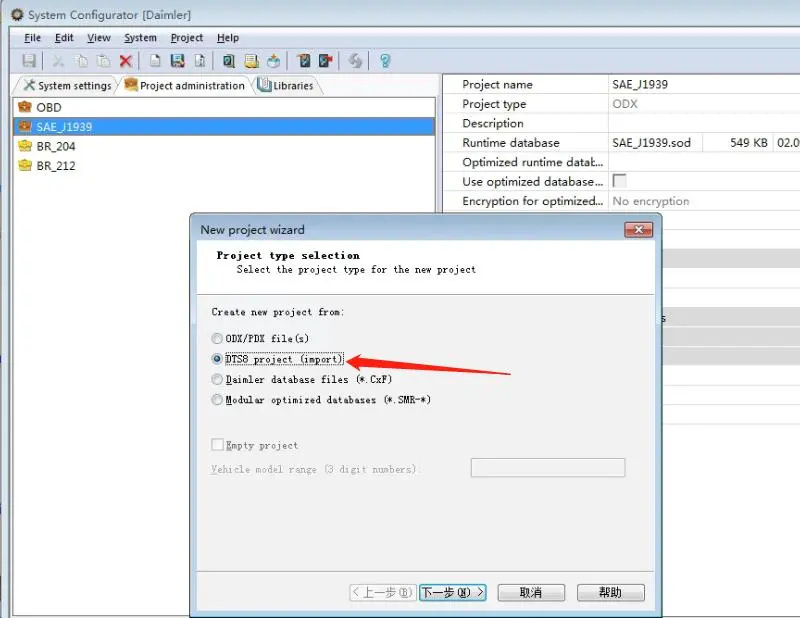Switch to the System settings tab
800x618 pixels.
pyautogui.click(x=67, y=86)
